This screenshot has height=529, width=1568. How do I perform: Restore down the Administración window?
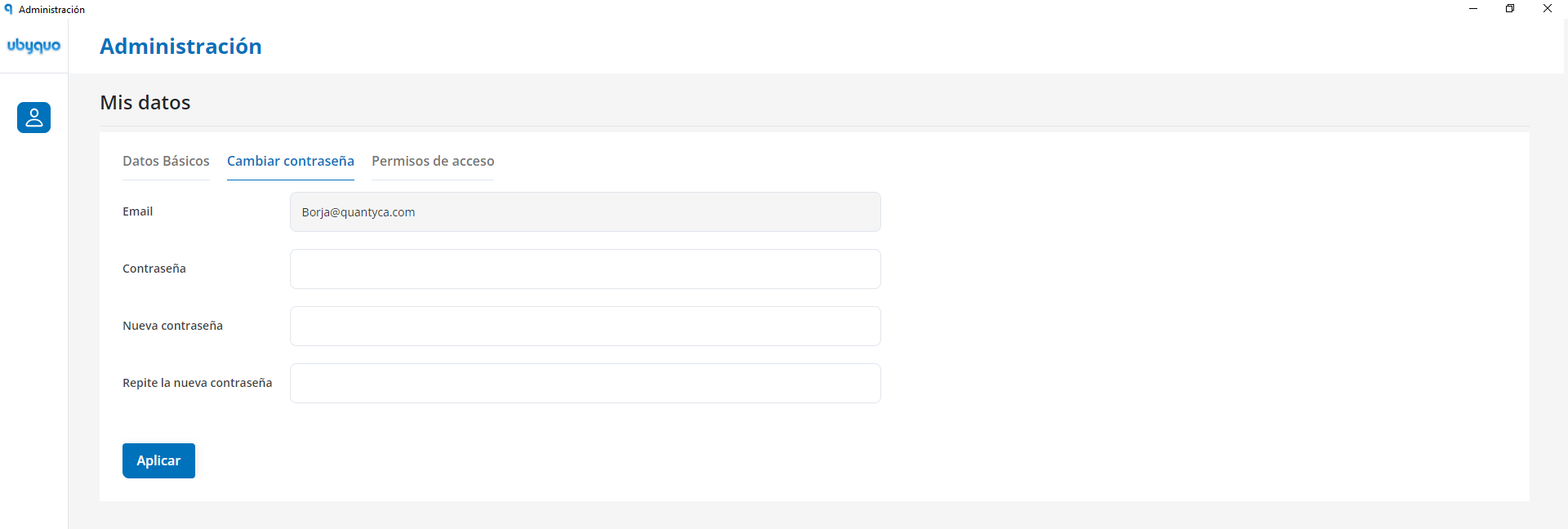pos(1510,9)
